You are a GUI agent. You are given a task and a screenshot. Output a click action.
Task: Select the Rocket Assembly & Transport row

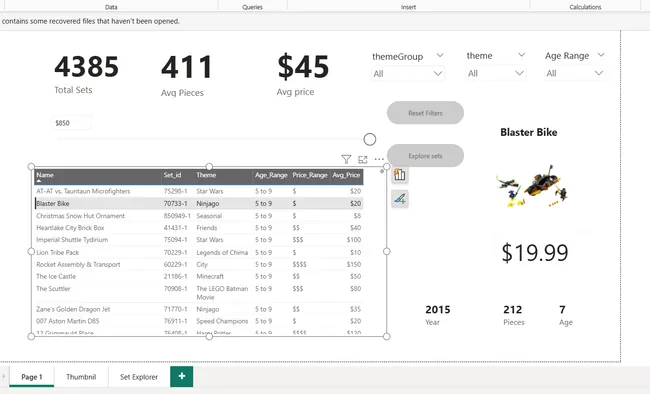point(199,264)
